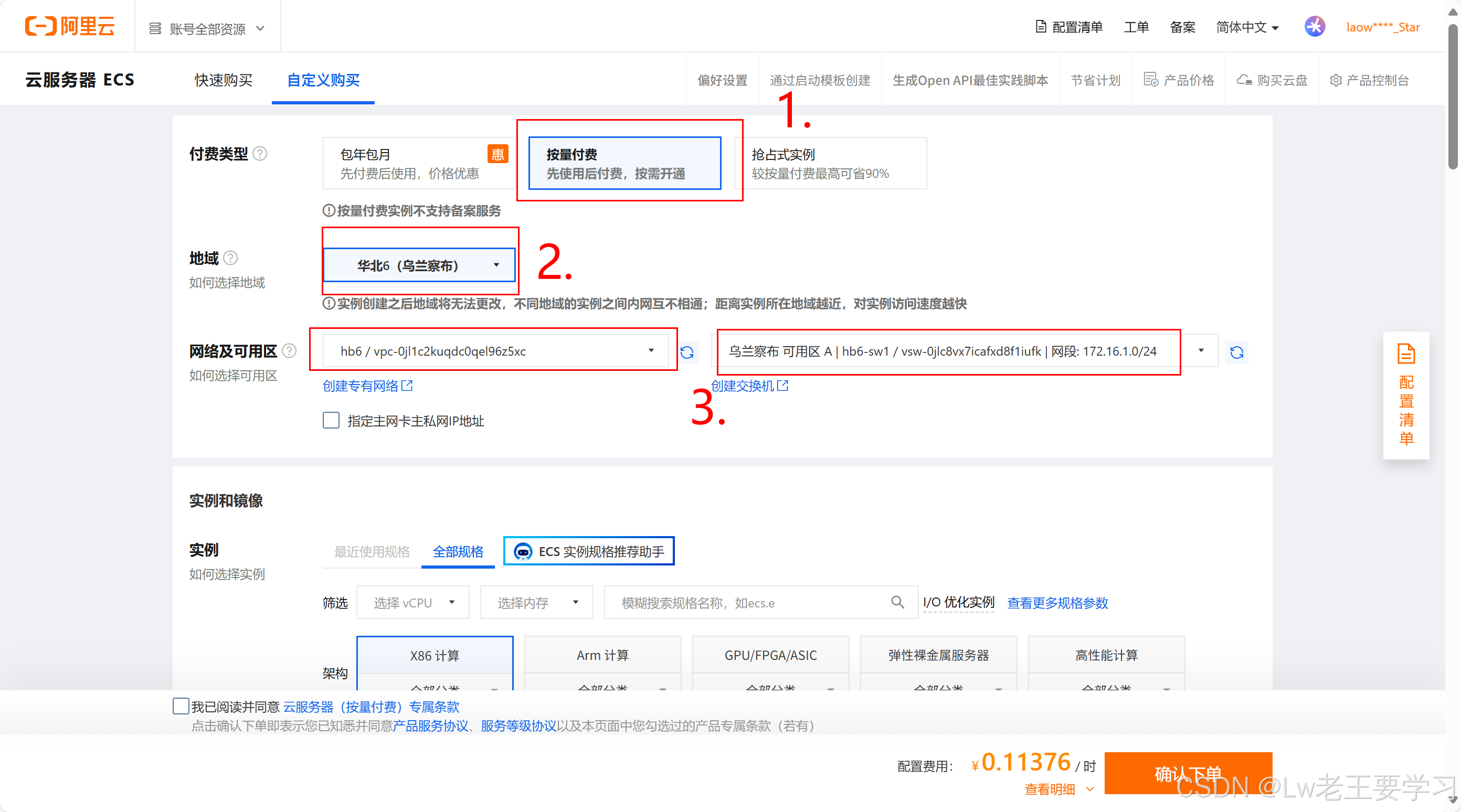The image size is (1461, 812).
Task: Open 购买云盘 page
Action: click(1272, 80)
